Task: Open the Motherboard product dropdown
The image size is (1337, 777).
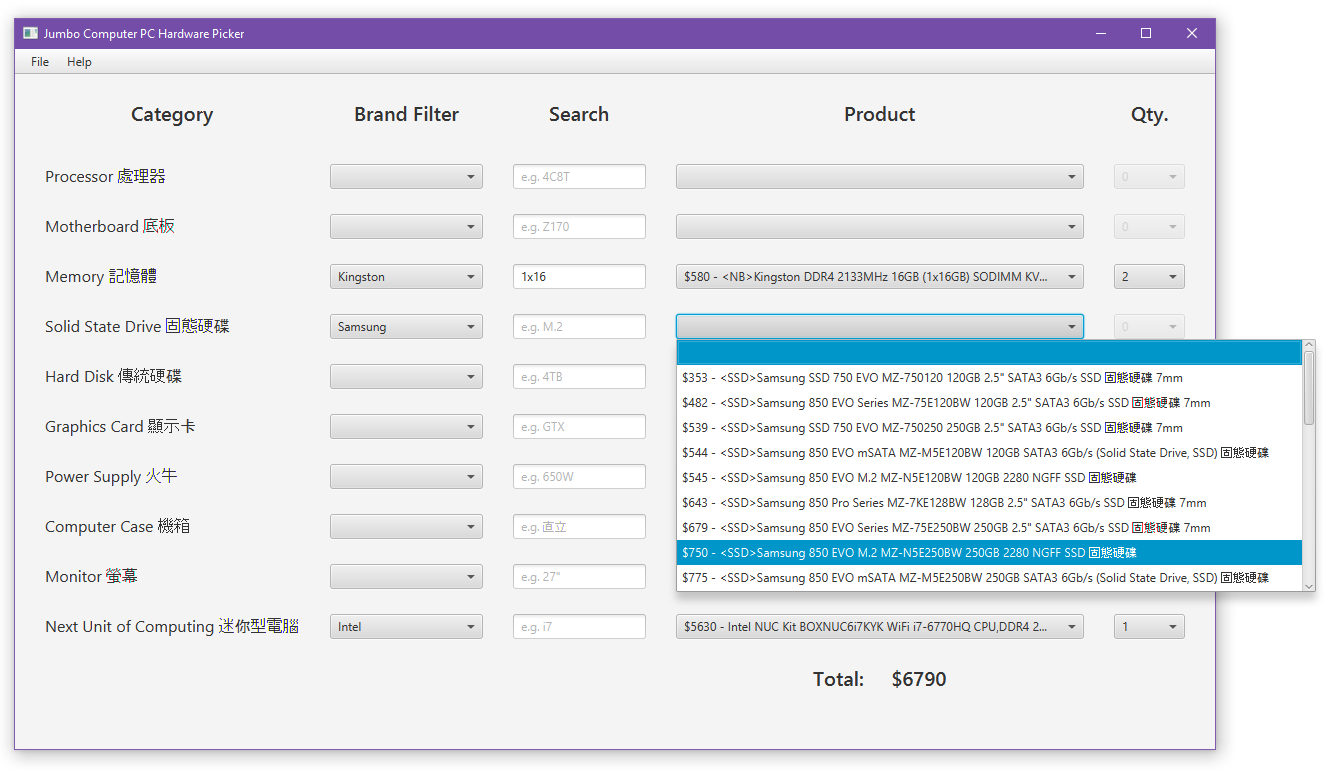Action: (x=880, y=227)
